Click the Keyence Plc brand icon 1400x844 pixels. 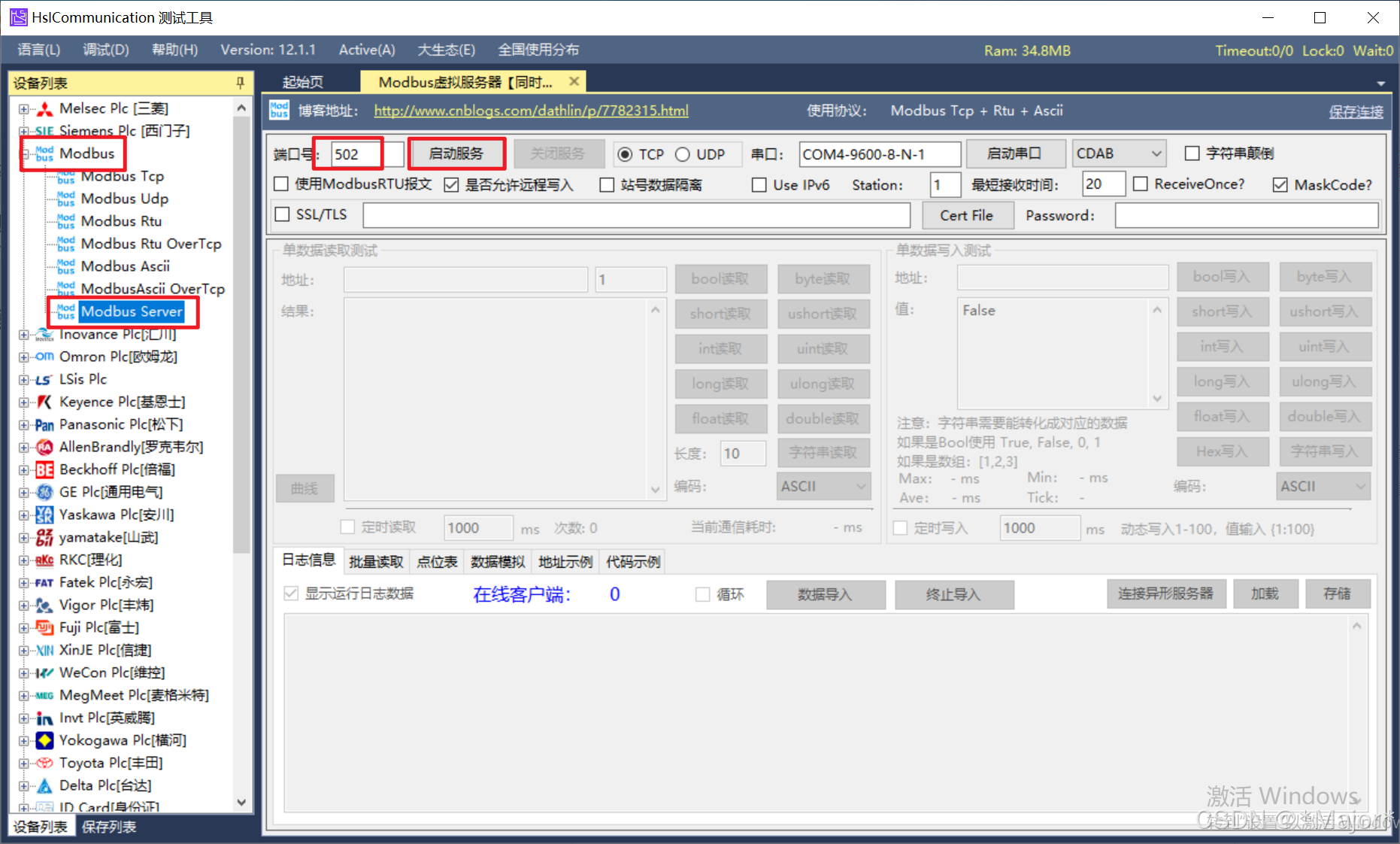(x=43, y=402)
